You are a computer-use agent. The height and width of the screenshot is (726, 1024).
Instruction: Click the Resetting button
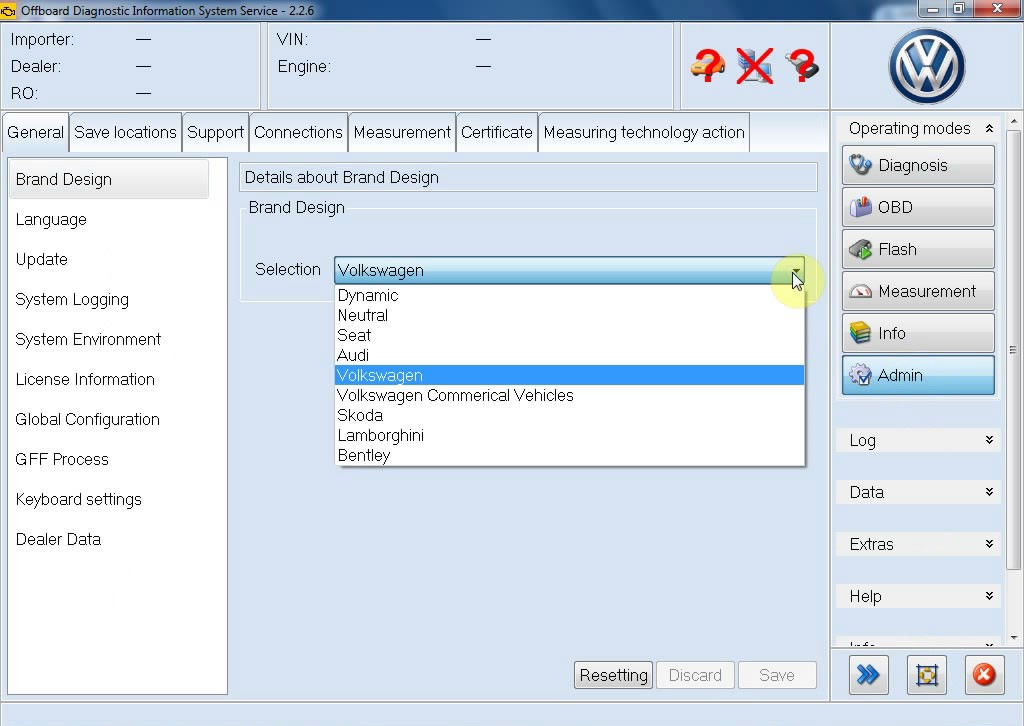coord(613,675)
